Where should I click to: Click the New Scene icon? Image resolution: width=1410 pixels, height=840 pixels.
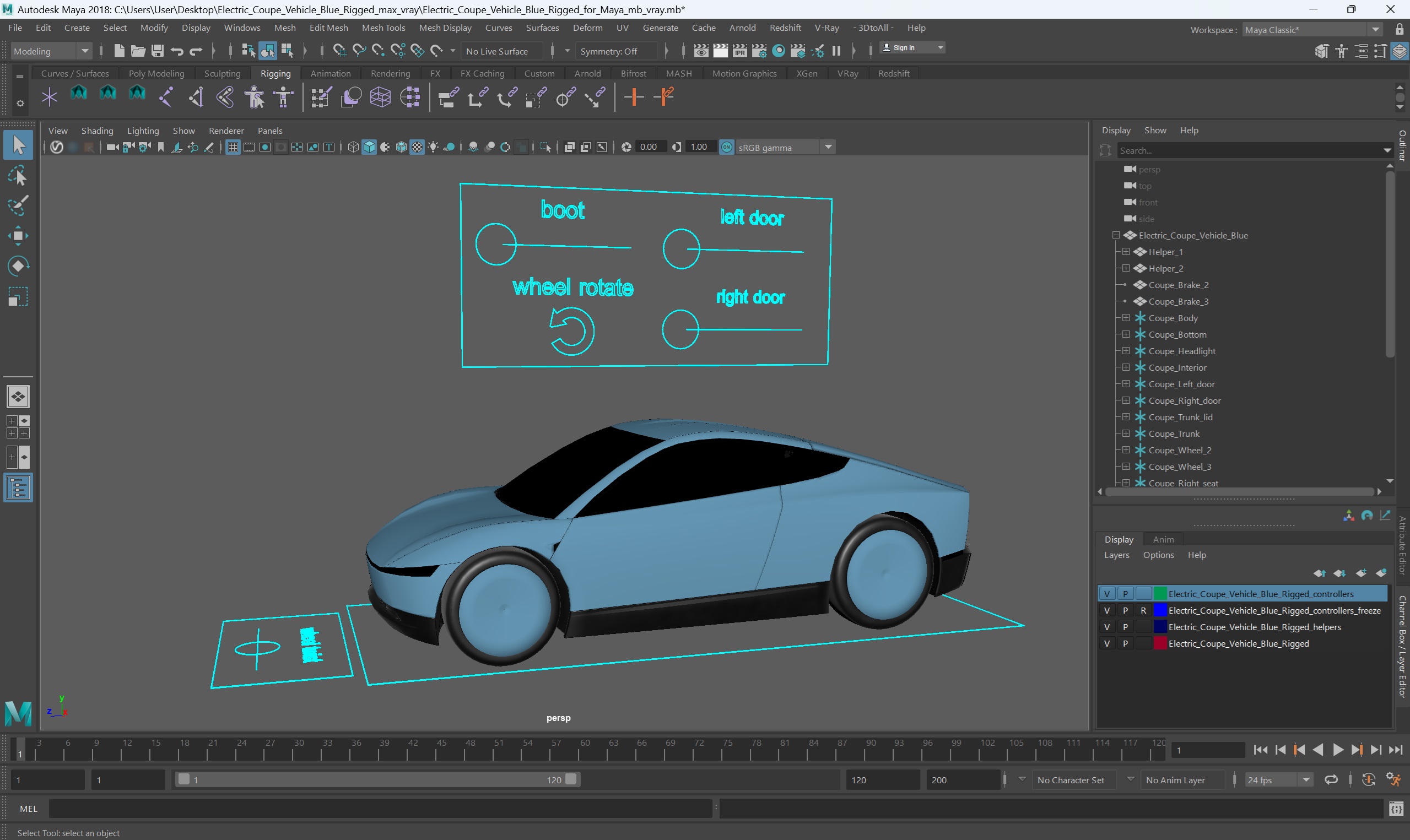click(119, 51)
